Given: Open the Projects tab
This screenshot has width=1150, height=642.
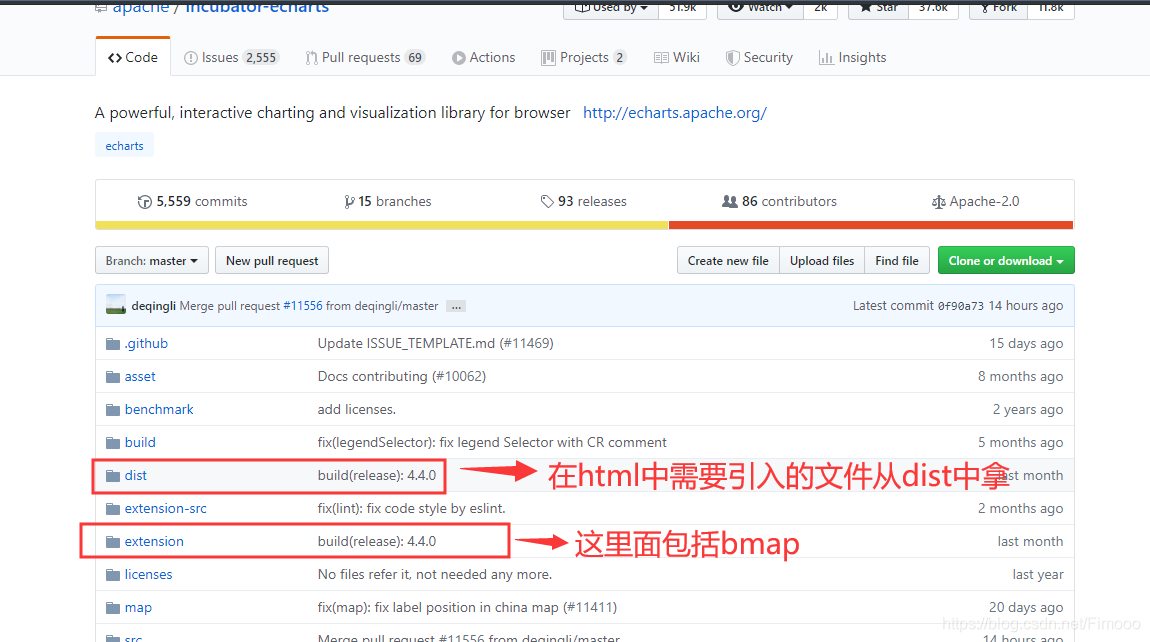Looking at the screenshot, I should point(583,57).
